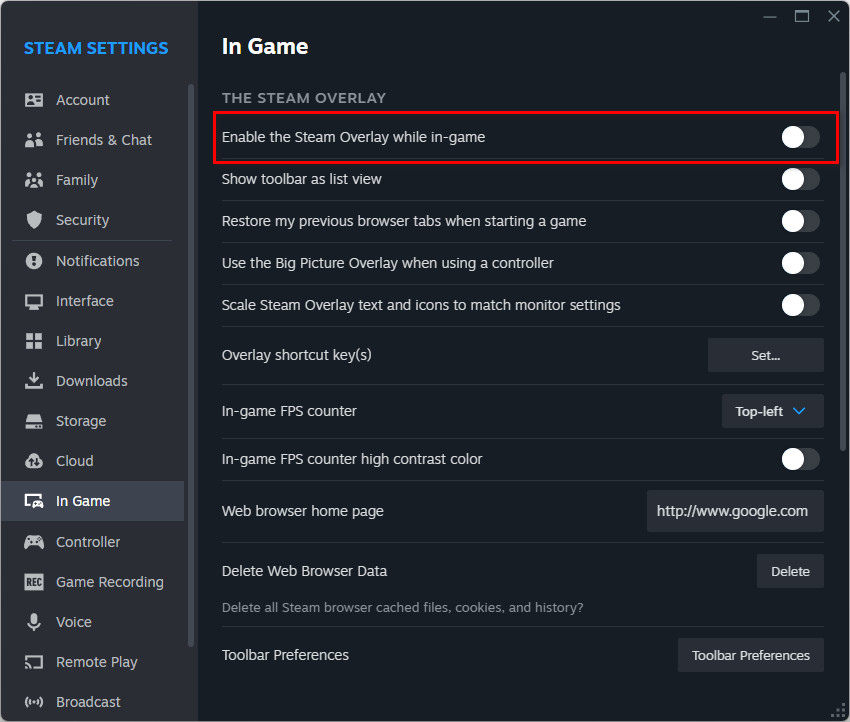This screenshot has width=850, height=722.
Task: Click the Account icon in sidebar
Action: tap(34, 100)
